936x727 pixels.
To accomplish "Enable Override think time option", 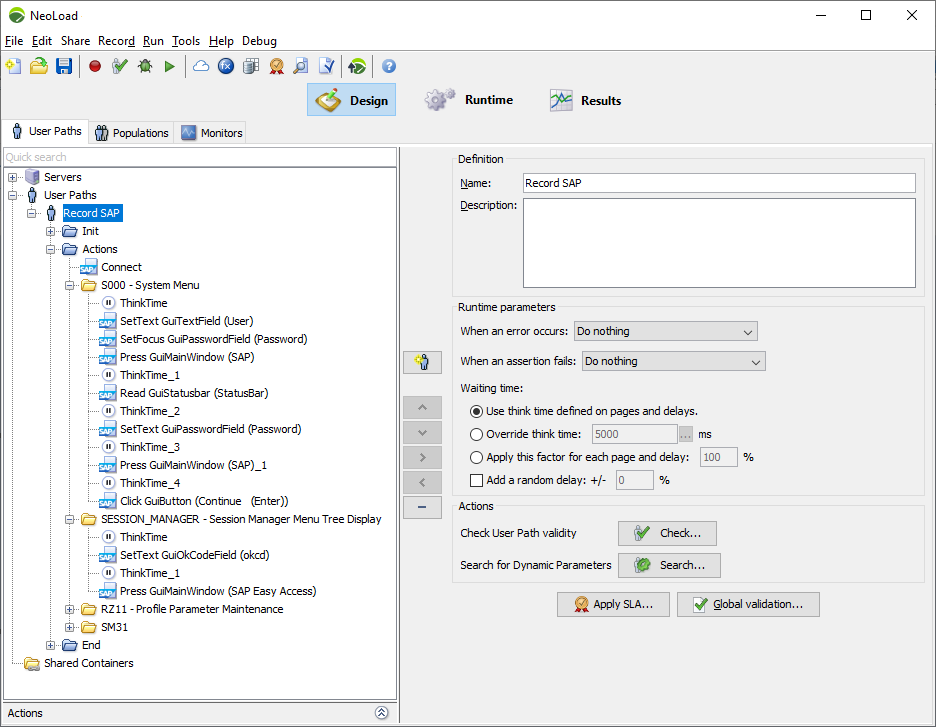I will point(476,434).
